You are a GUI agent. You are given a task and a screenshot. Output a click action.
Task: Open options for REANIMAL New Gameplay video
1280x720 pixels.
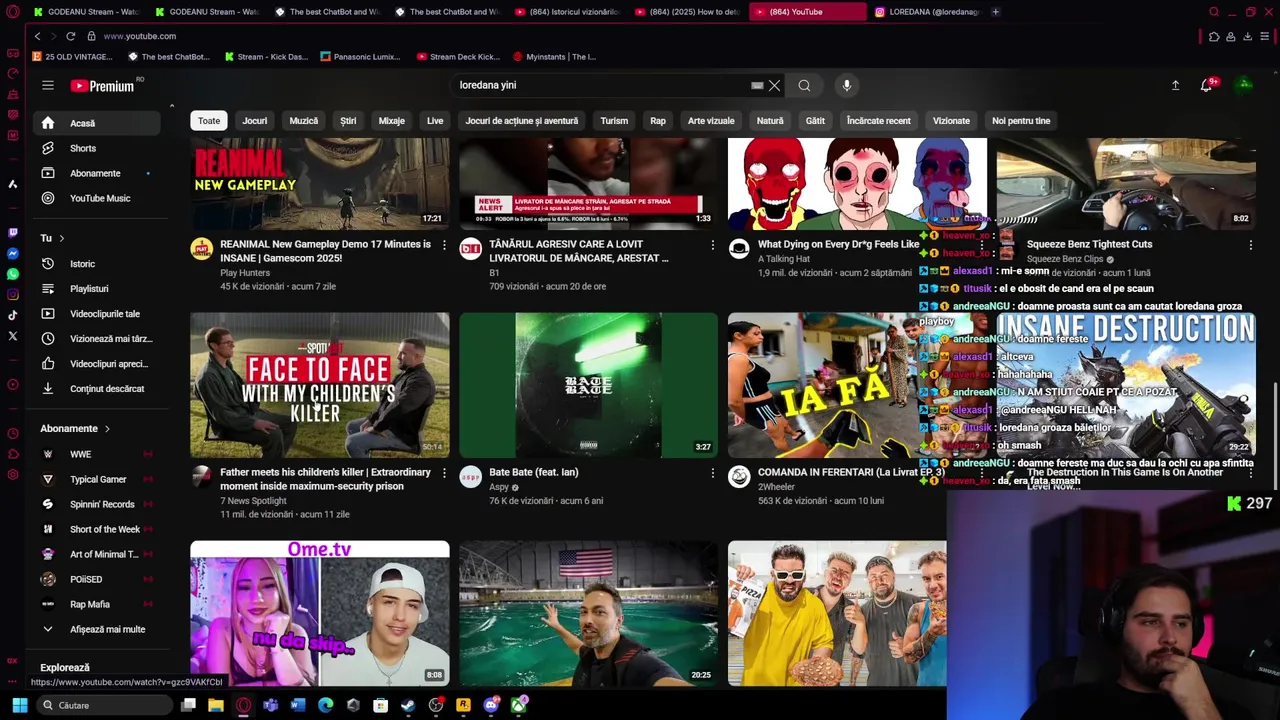click(x=444, y=245)
